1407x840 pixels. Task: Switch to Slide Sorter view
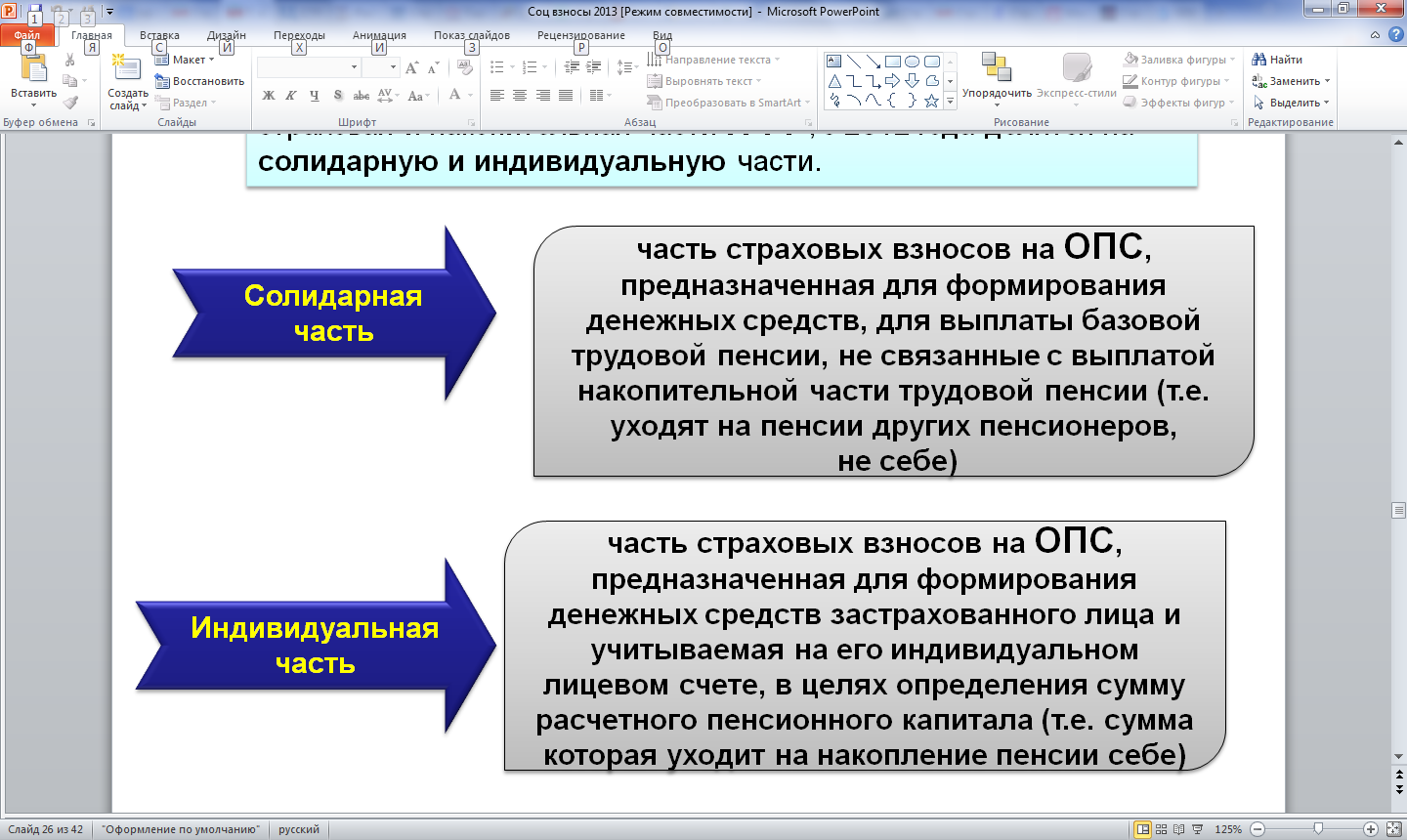tap(1161, 828)
